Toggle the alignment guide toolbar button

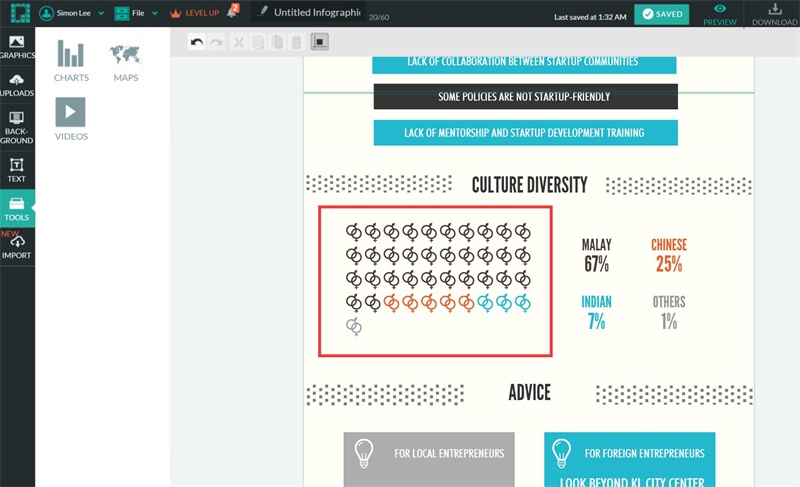(320, 42)
